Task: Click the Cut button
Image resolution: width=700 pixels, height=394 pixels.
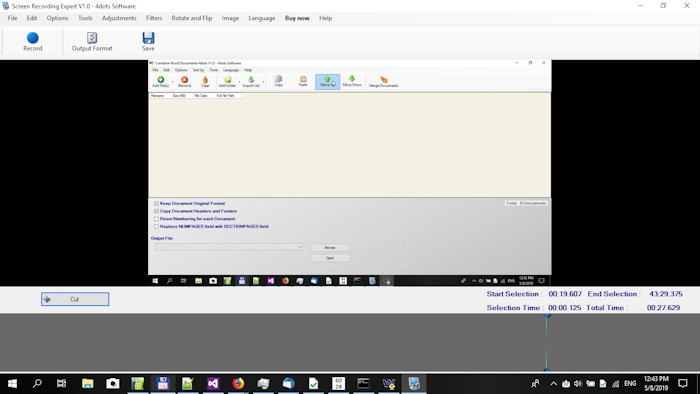Action: 75,299
